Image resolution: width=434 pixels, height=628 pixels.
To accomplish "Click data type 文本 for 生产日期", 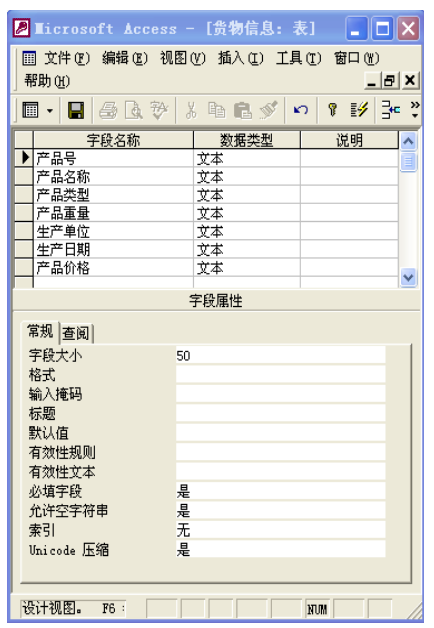I will [x=247, y=249].
